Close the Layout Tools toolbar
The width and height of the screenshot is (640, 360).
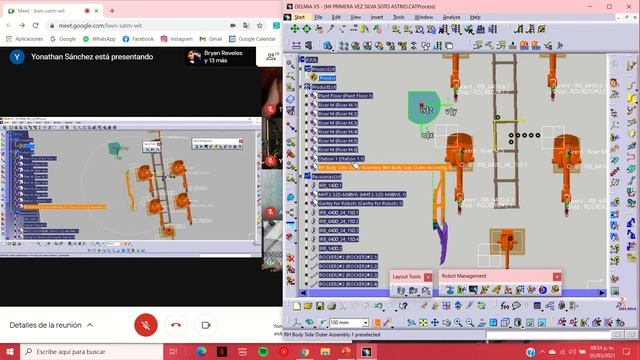tap(428, 277)
